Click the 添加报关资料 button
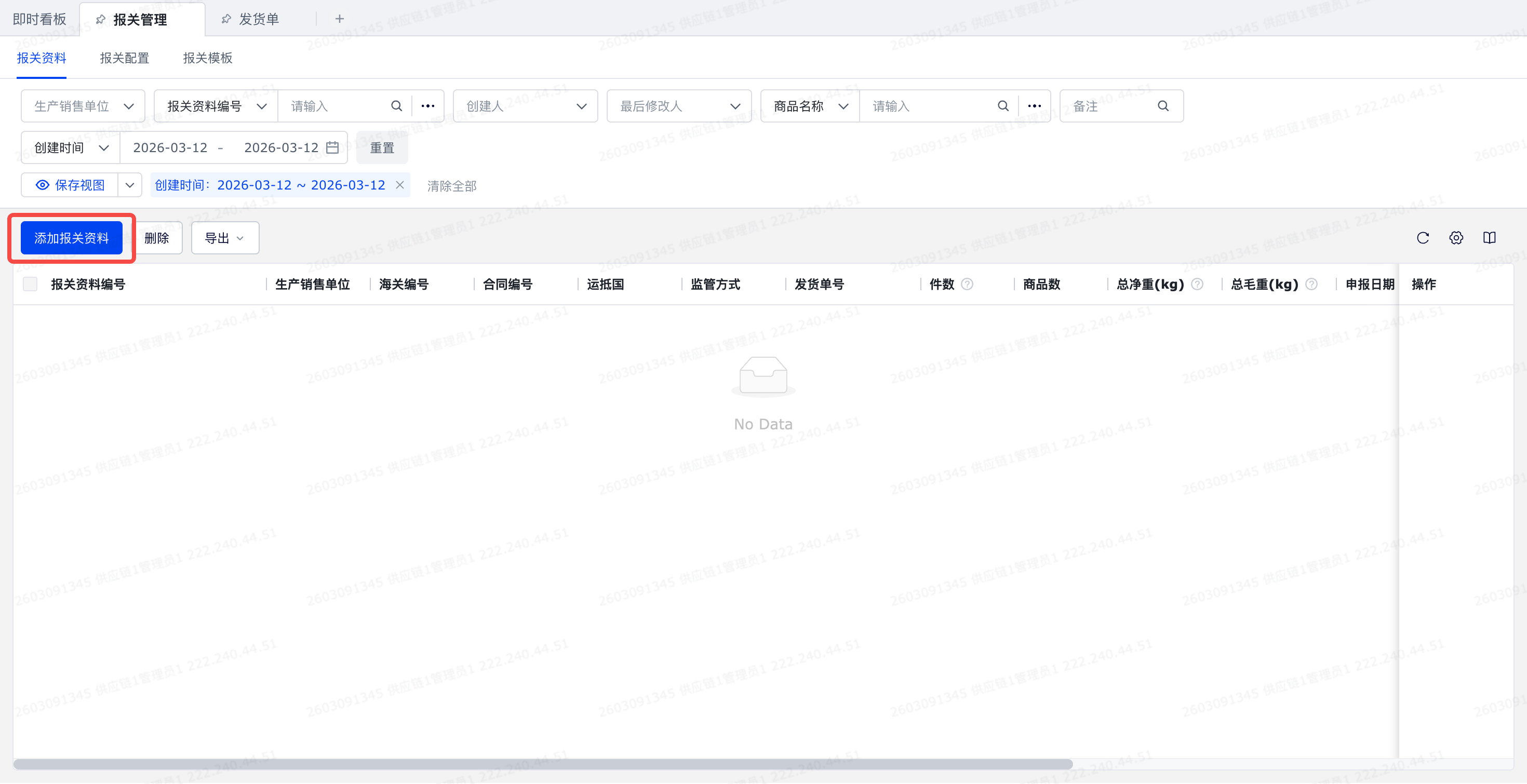 click(x=71, y=238)
